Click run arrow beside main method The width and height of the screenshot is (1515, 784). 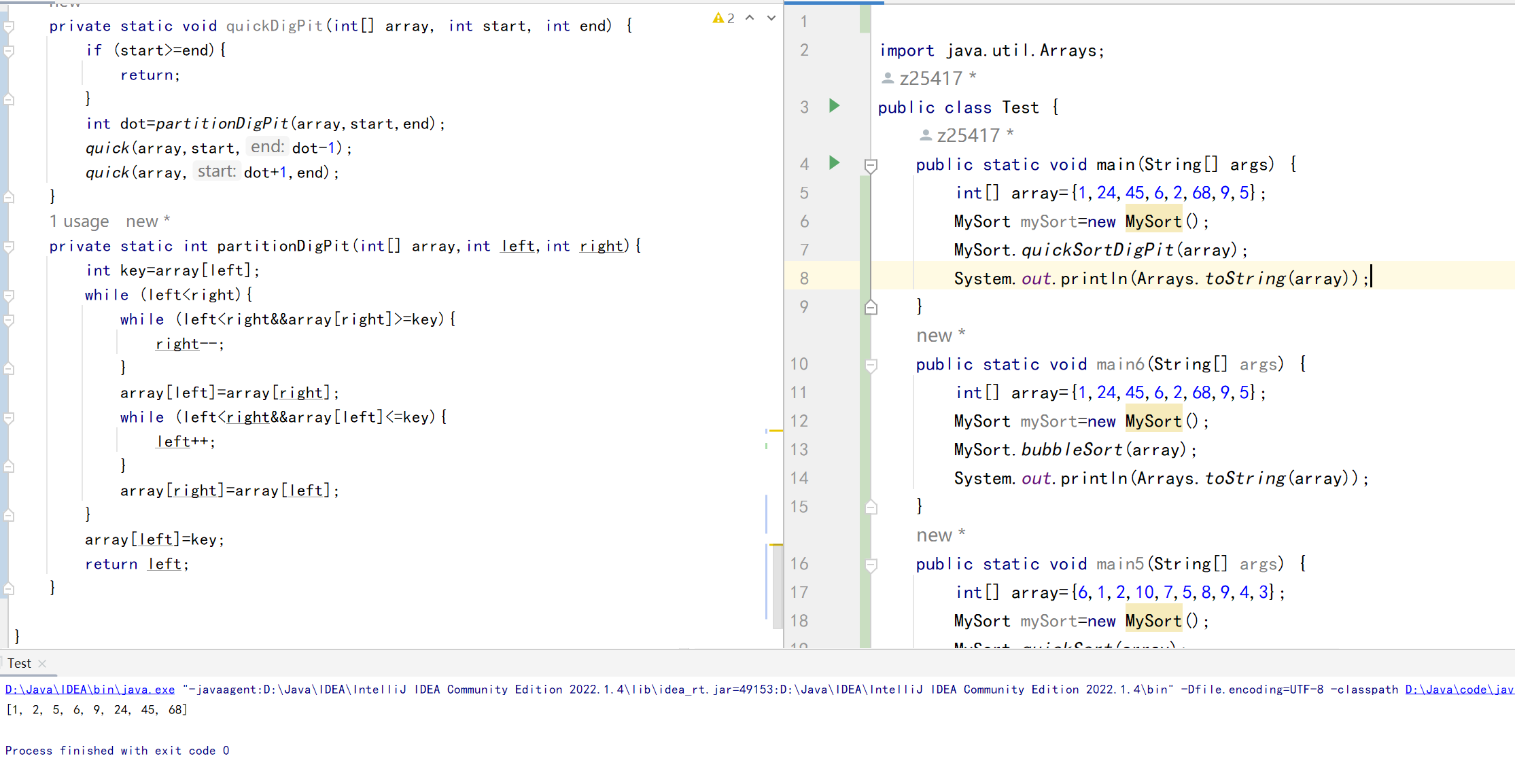tap(834, 163)
